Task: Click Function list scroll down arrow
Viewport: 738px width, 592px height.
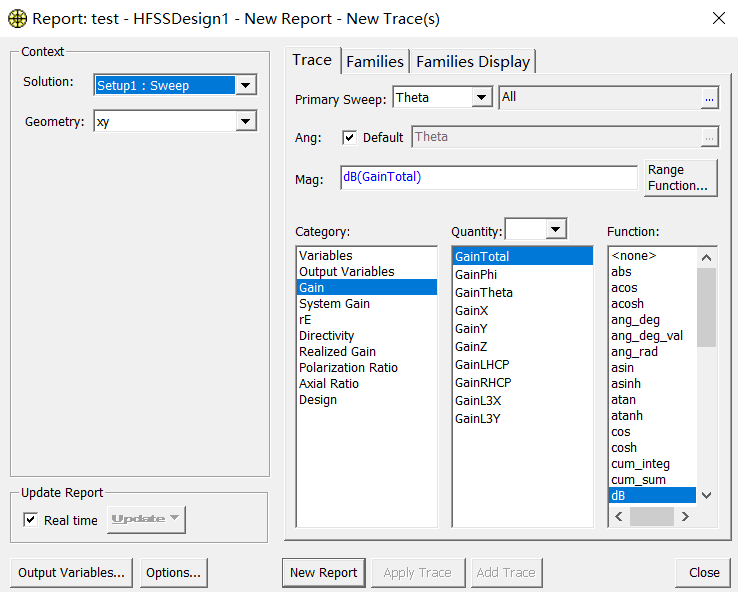Action: pyautogui.click(x=706, y=495)
